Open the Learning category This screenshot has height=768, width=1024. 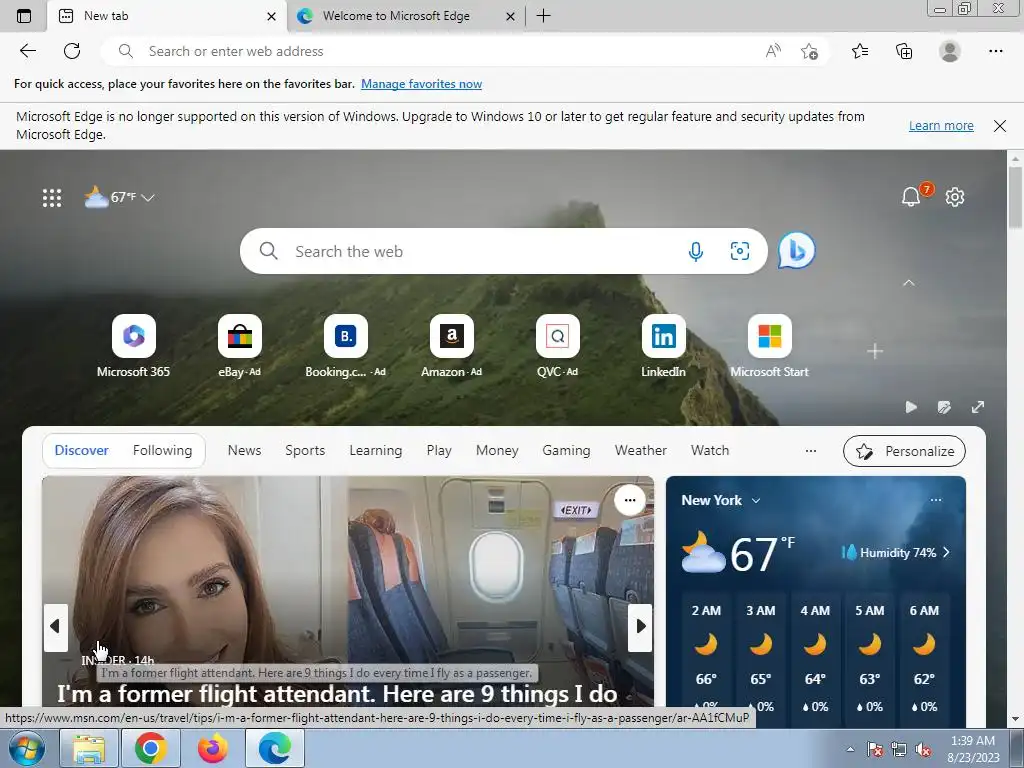376,451
